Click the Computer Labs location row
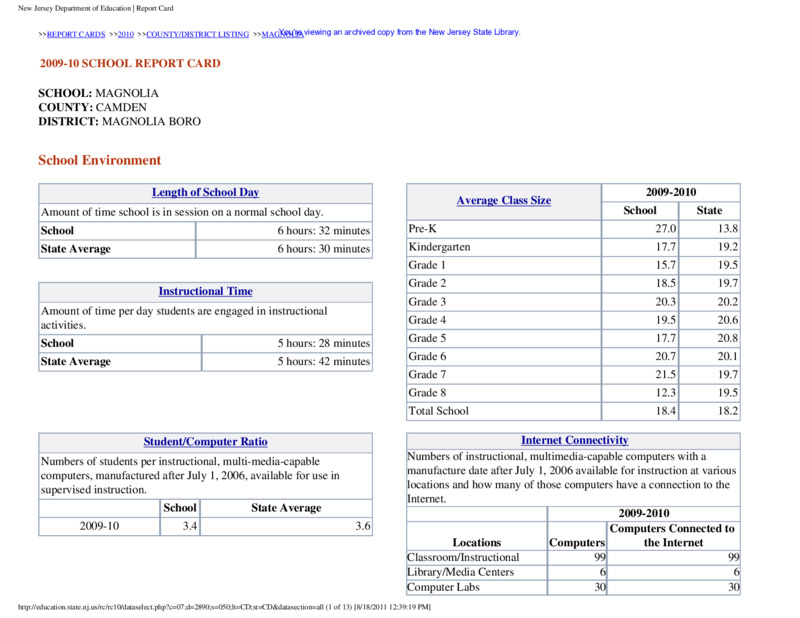 573,587
